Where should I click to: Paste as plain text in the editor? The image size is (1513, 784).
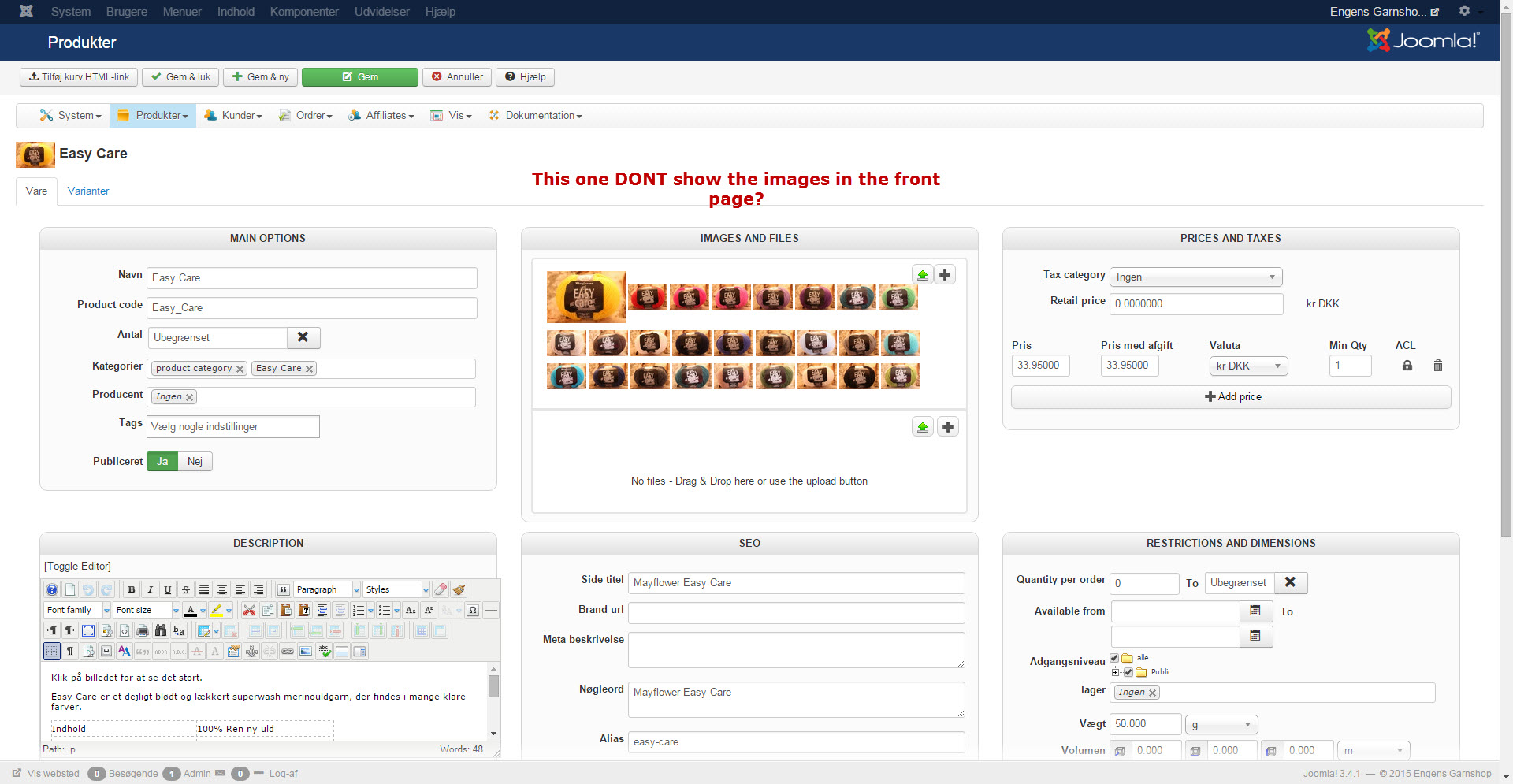coord(303,610)
